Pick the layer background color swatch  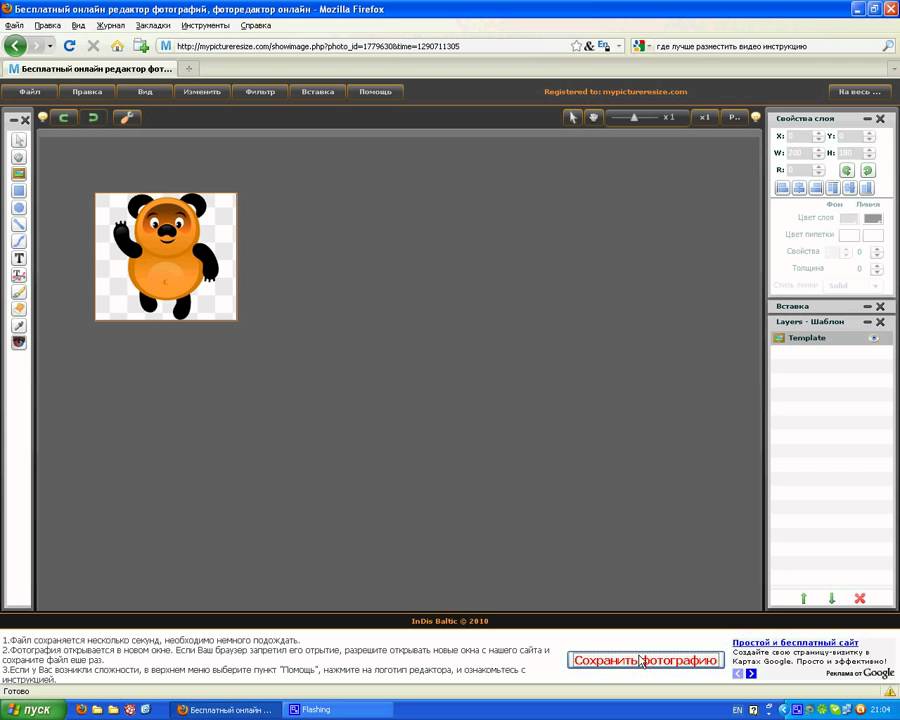(849, 218)
